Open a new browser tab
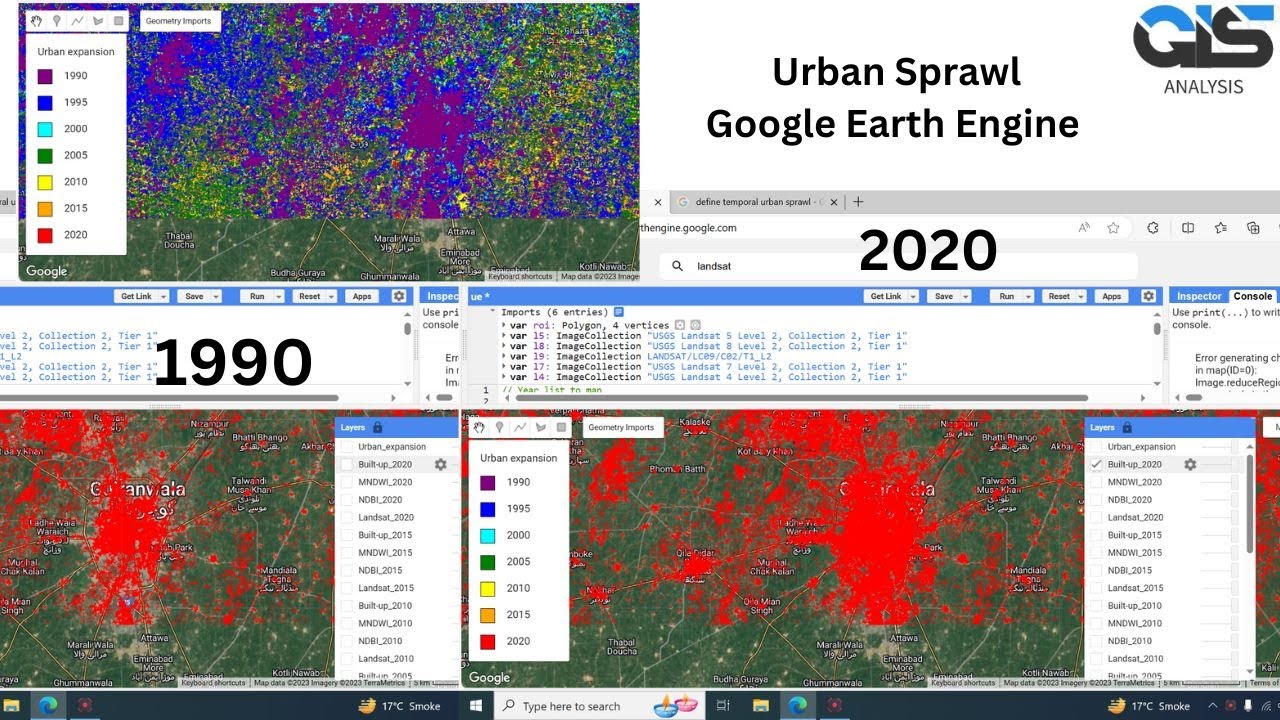Image resolution: width=1280 pixels, height=720 pixels. (x=858, y=202)
